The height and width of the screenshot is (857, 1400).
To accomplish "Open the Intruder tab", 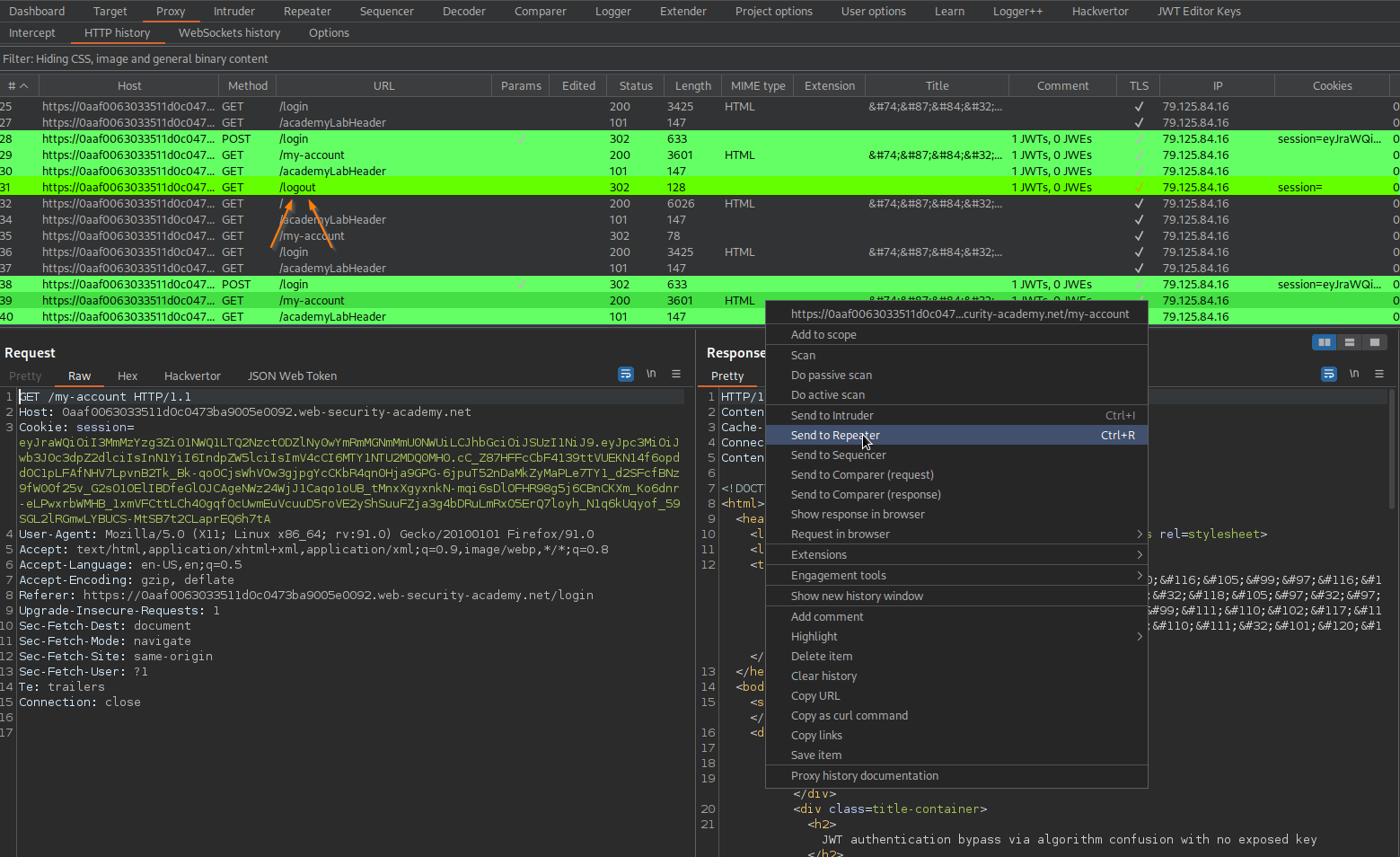I will tap(234, 12).
